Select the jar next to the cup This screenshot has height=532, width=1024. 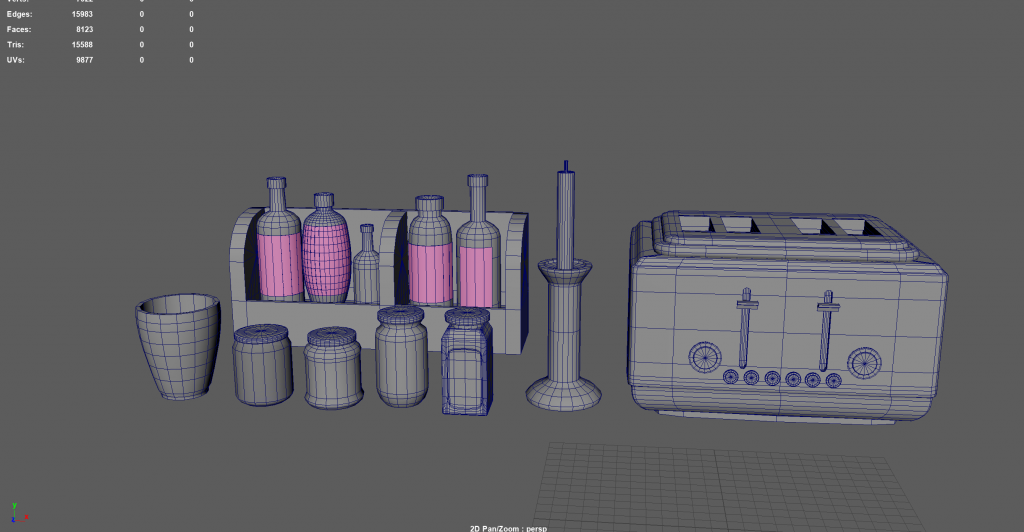pos(263,365)
